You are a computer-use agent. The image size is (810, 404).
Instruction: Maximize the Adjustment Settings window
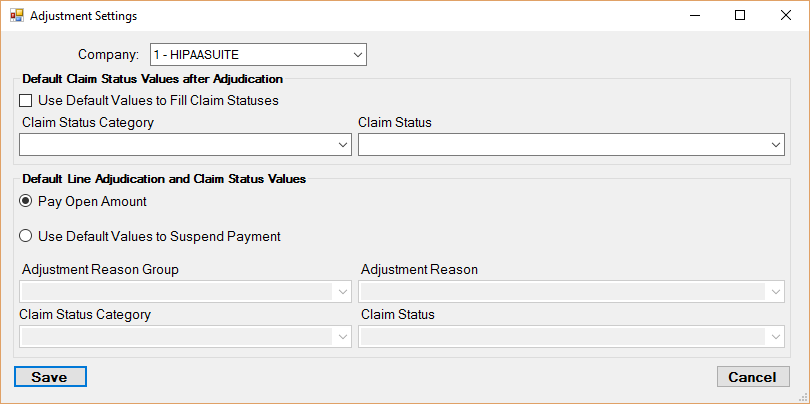[740, 16]
